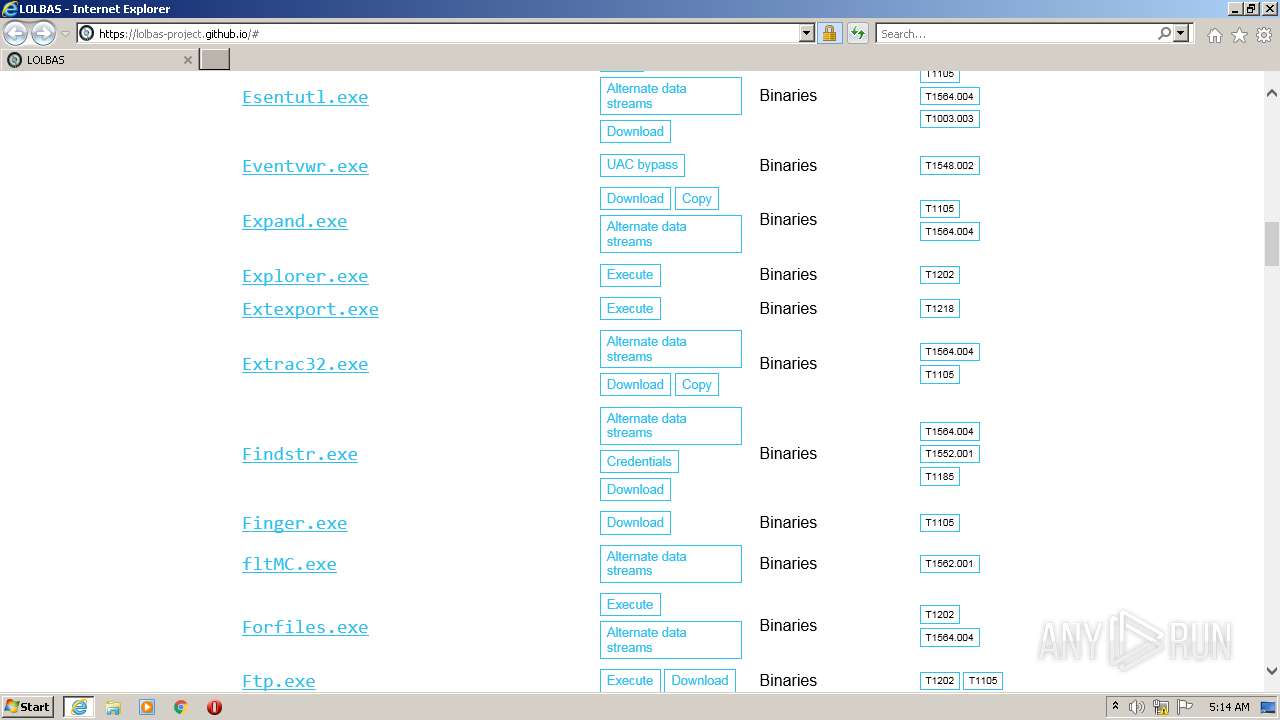The width and height of the screenshot is (1280, 720).
Task: Open the Windows Start menu
Action: (29, 706)
